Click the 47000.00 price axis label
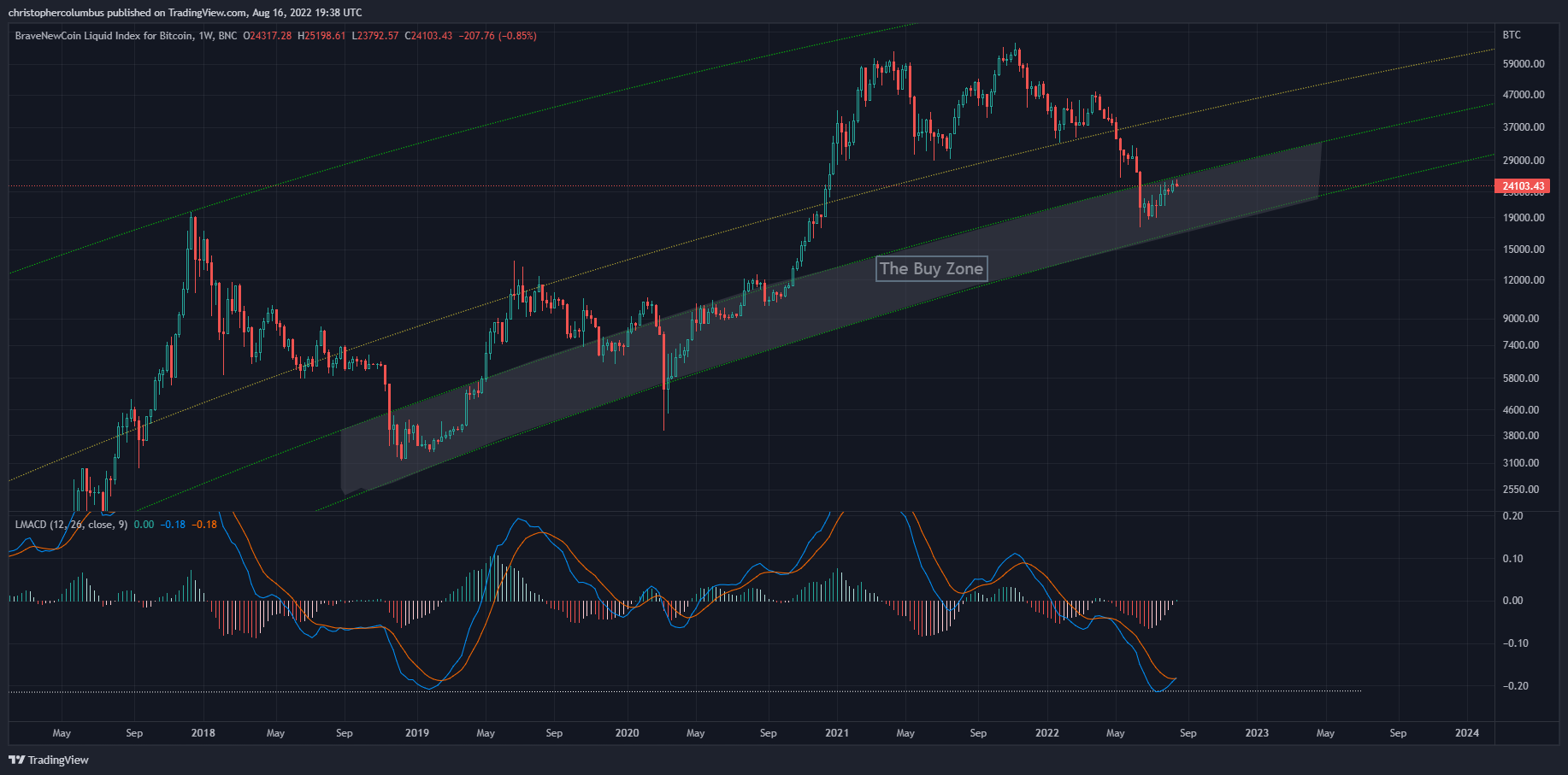Image resolution: width=1568 pixels, height=775 pixels. [1524, 95]
